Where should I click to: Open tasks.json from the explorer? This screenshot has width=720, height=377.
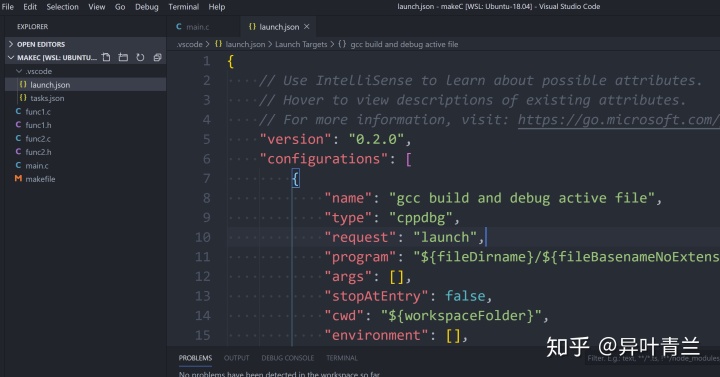pyautogui.click(x=86, y=98)
